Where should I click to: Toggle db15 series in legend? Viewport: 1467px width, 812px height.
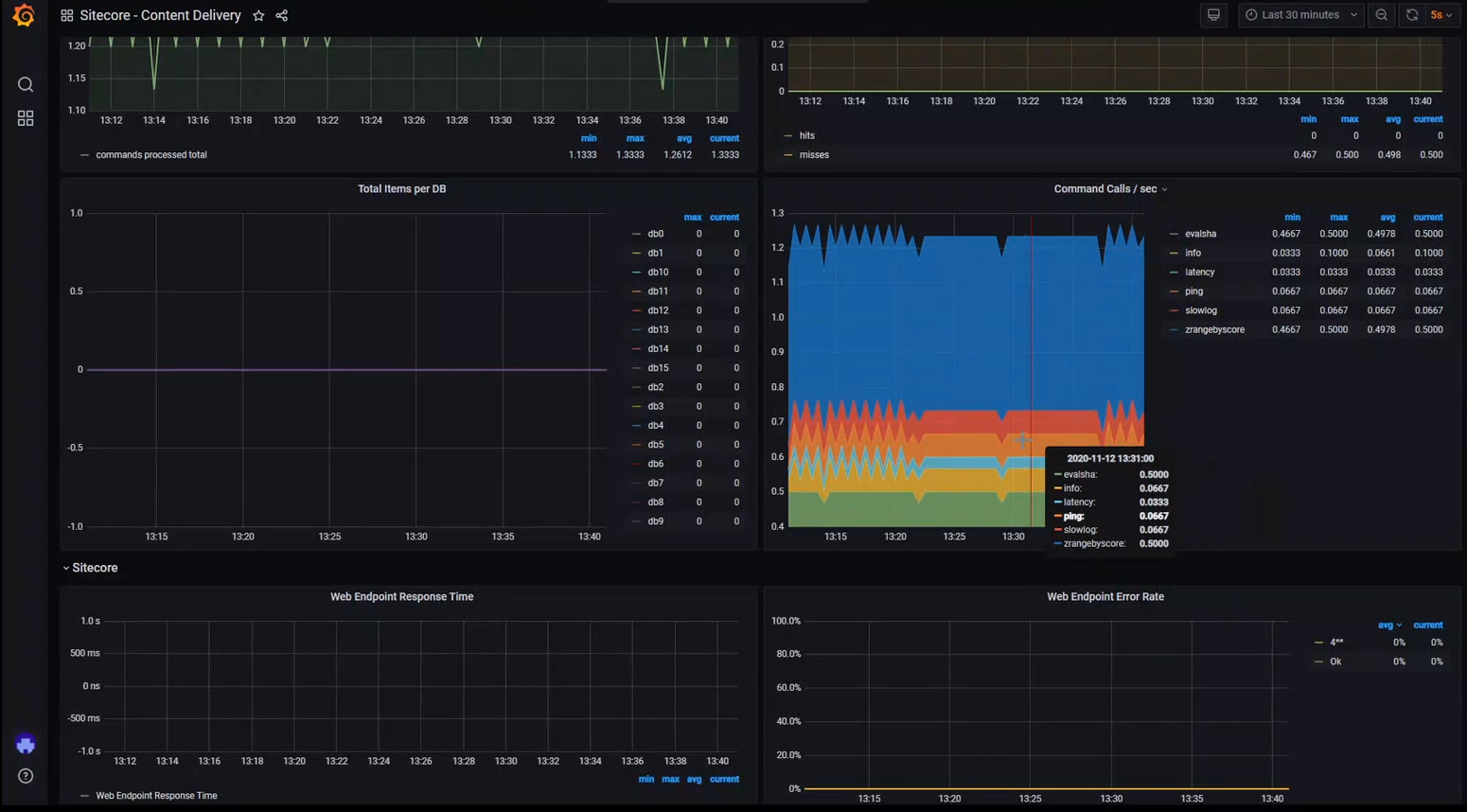point(658,368)
